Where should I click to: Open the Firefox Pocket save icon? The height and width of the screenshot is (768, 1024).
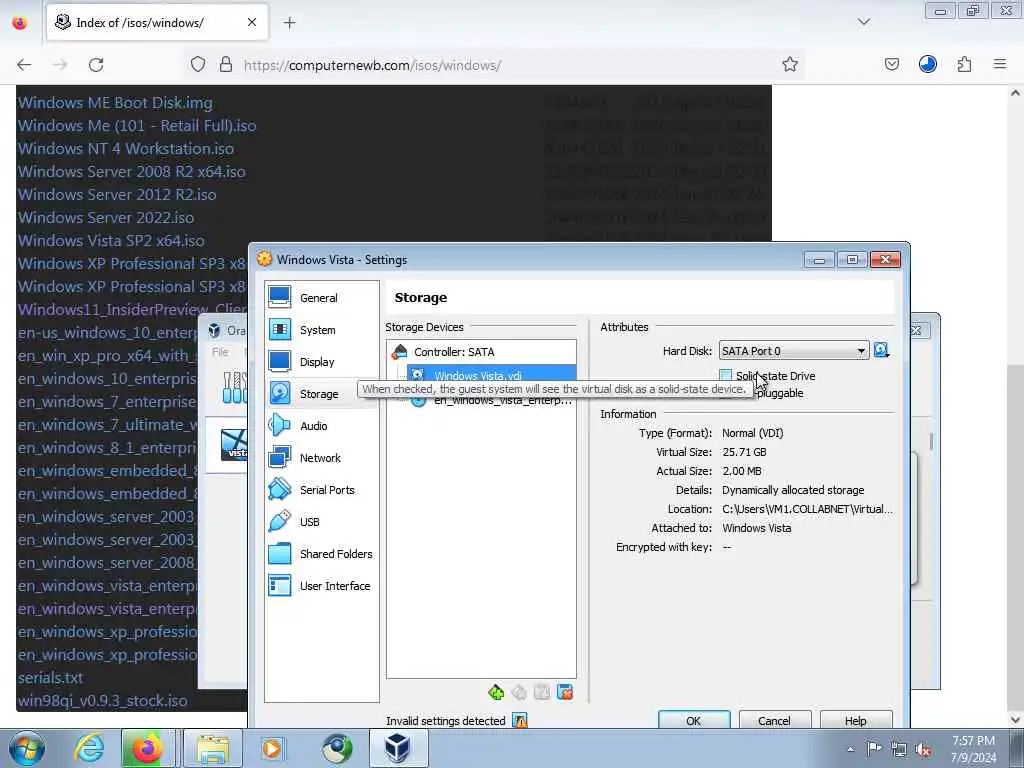[x=891, y=65]
